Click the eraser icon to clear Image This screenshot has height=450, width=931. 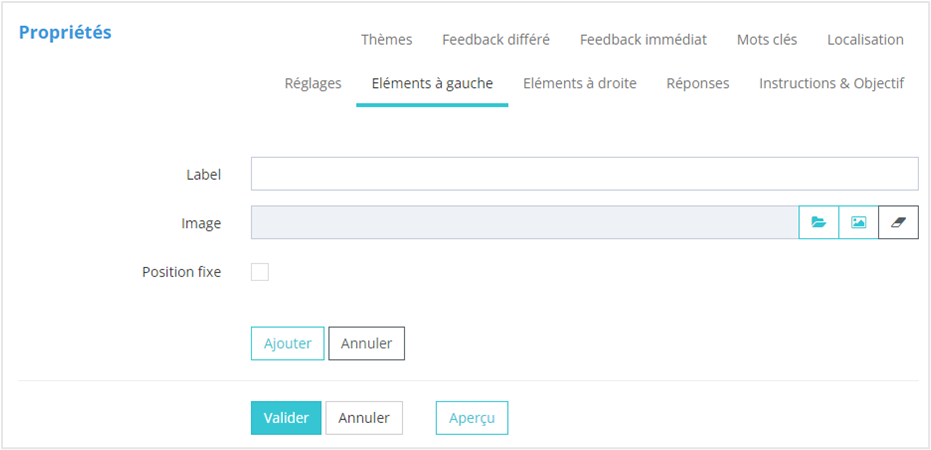click(898, 223)
